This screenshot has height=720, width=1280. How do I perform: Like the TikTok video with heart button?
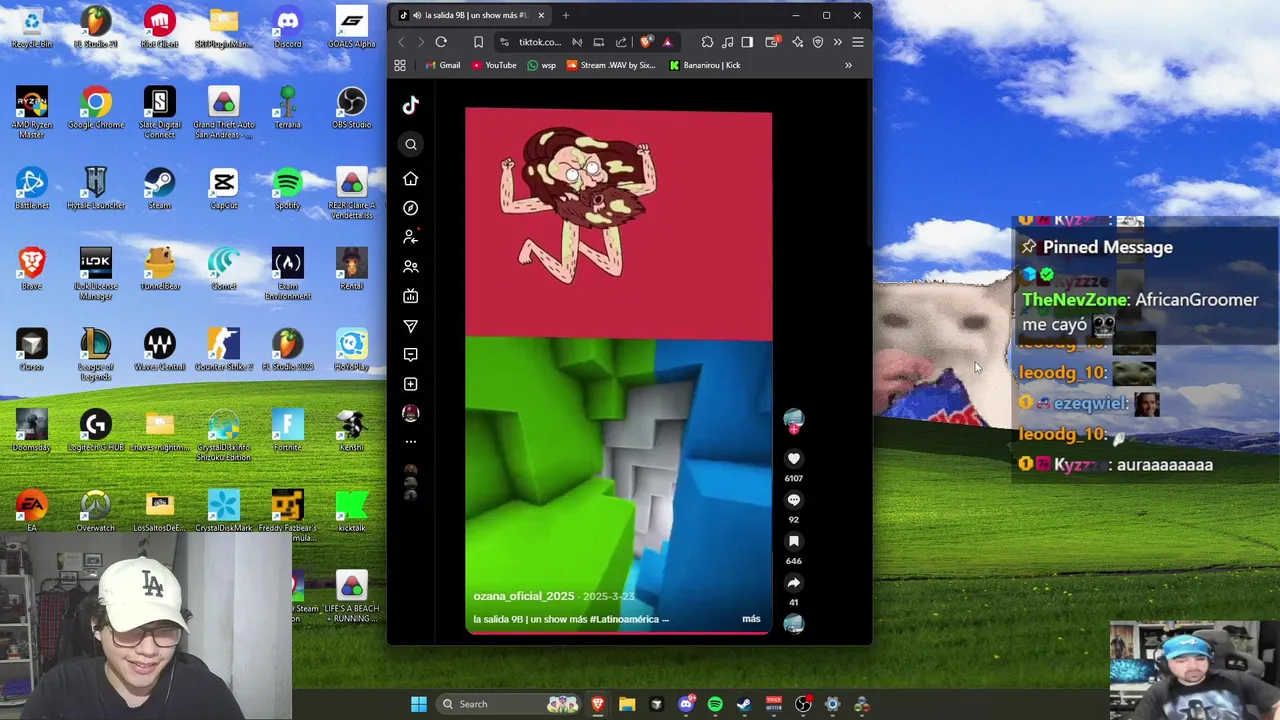793,459
